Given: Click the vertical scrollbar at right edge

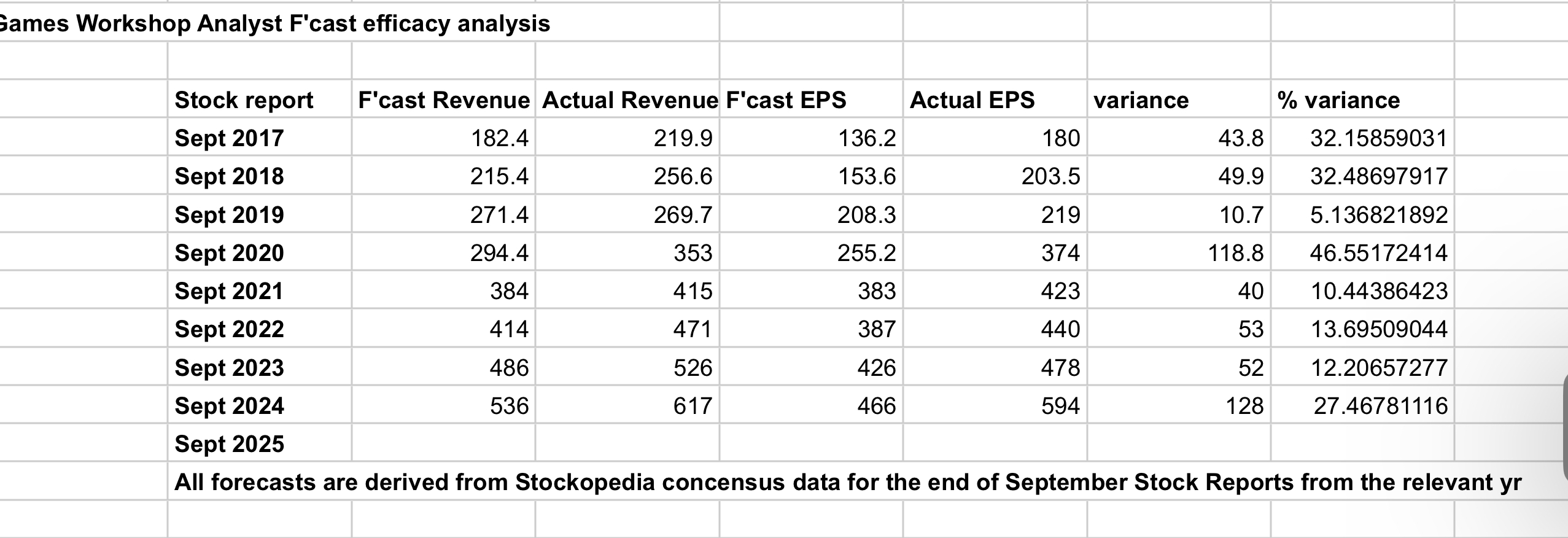Looking at the screenshot, I should click(x=1565, y=430).
